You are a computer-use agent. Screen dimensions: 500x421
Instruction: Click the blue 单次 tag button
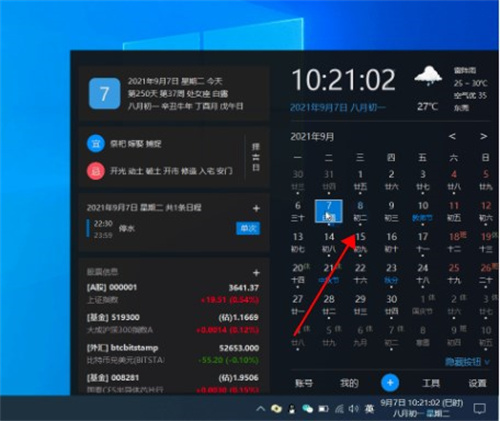click(248, 228)
